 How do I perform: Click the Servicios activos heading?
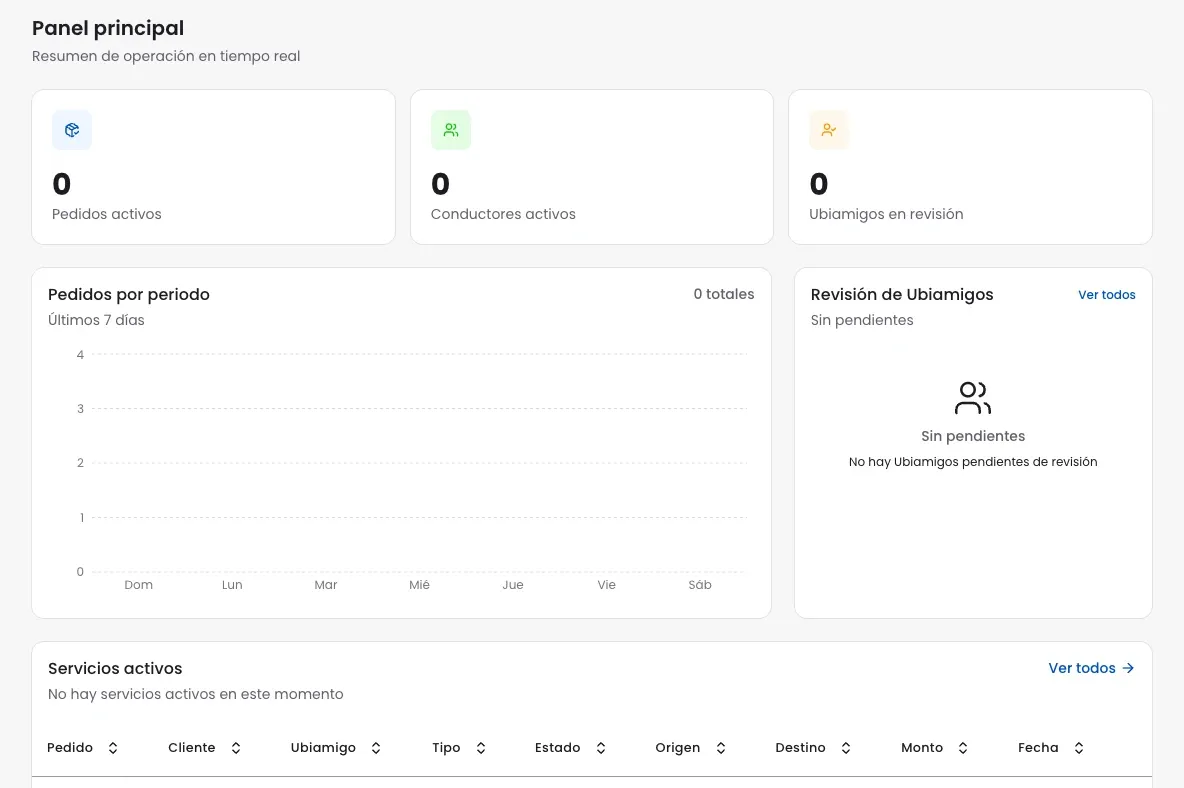(x=115, y=669)
